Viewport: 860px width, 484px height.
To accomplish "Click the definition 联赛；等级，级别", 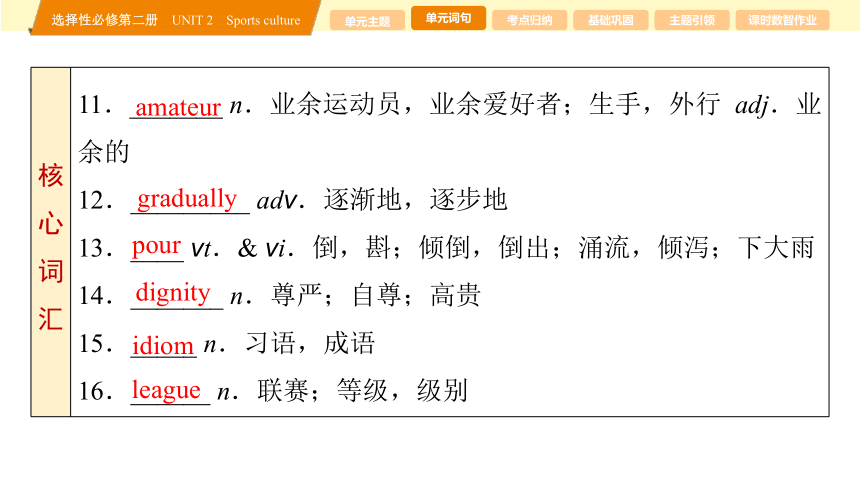I will 363,391.
